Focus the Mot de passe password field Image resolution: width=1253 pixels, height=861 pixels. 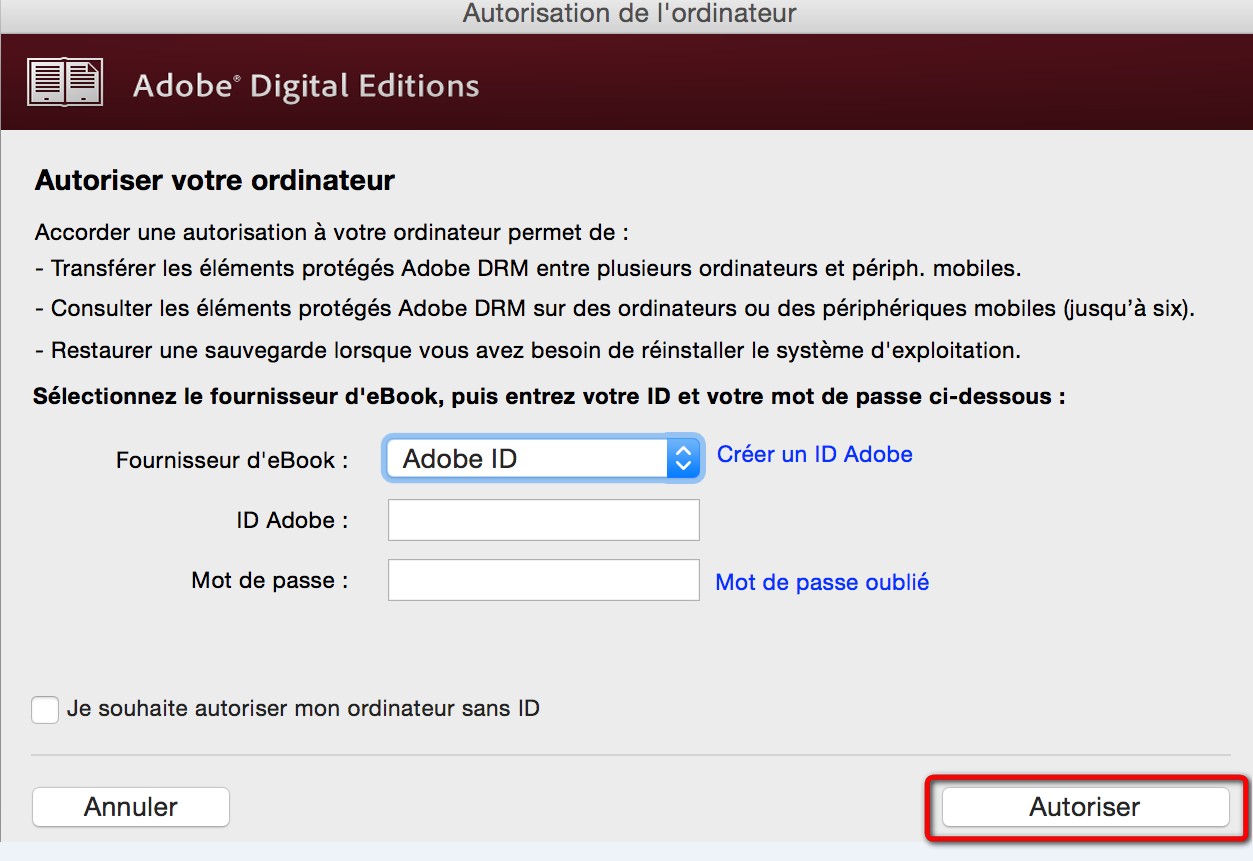543,580
